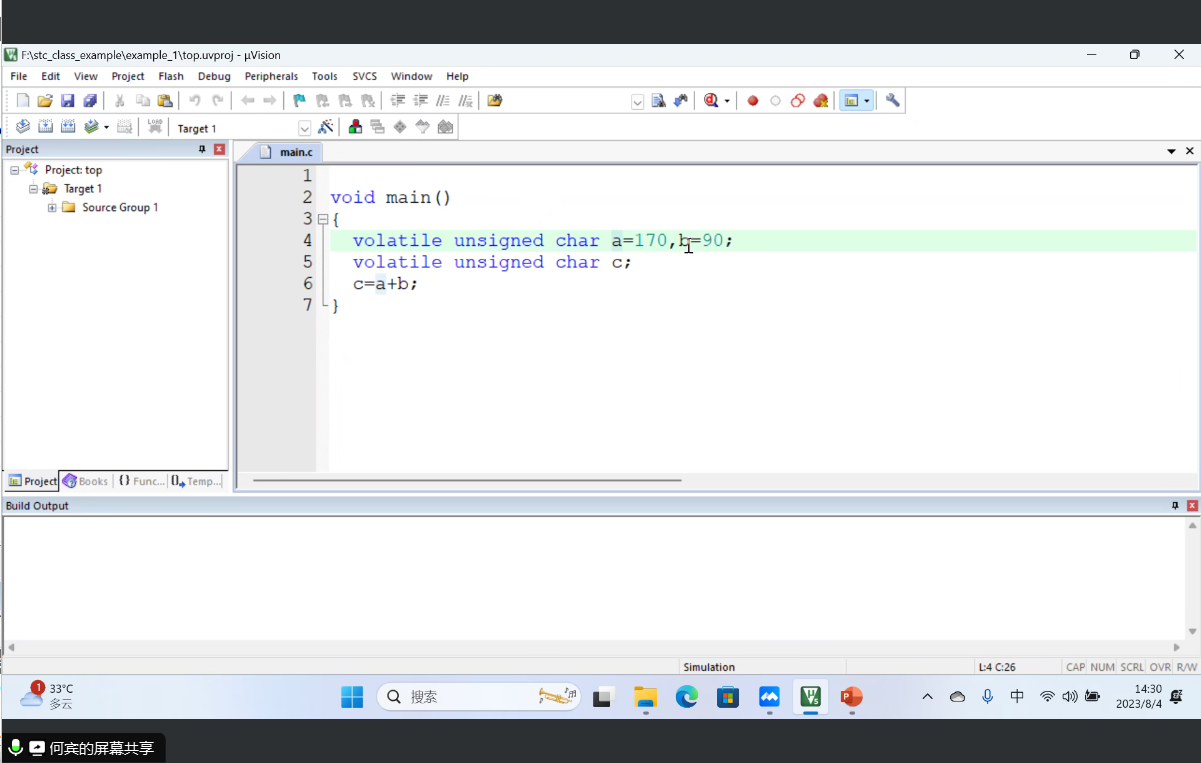Click the Build Output scroll down arrow

tap(1192, 632)
